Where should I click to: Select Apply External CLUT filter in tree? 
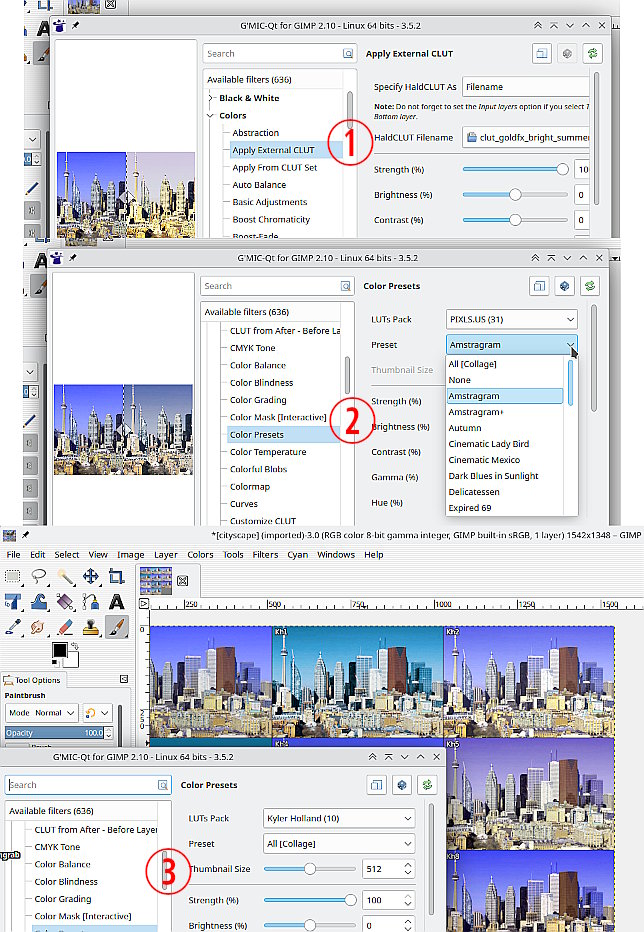pos(274,150)
